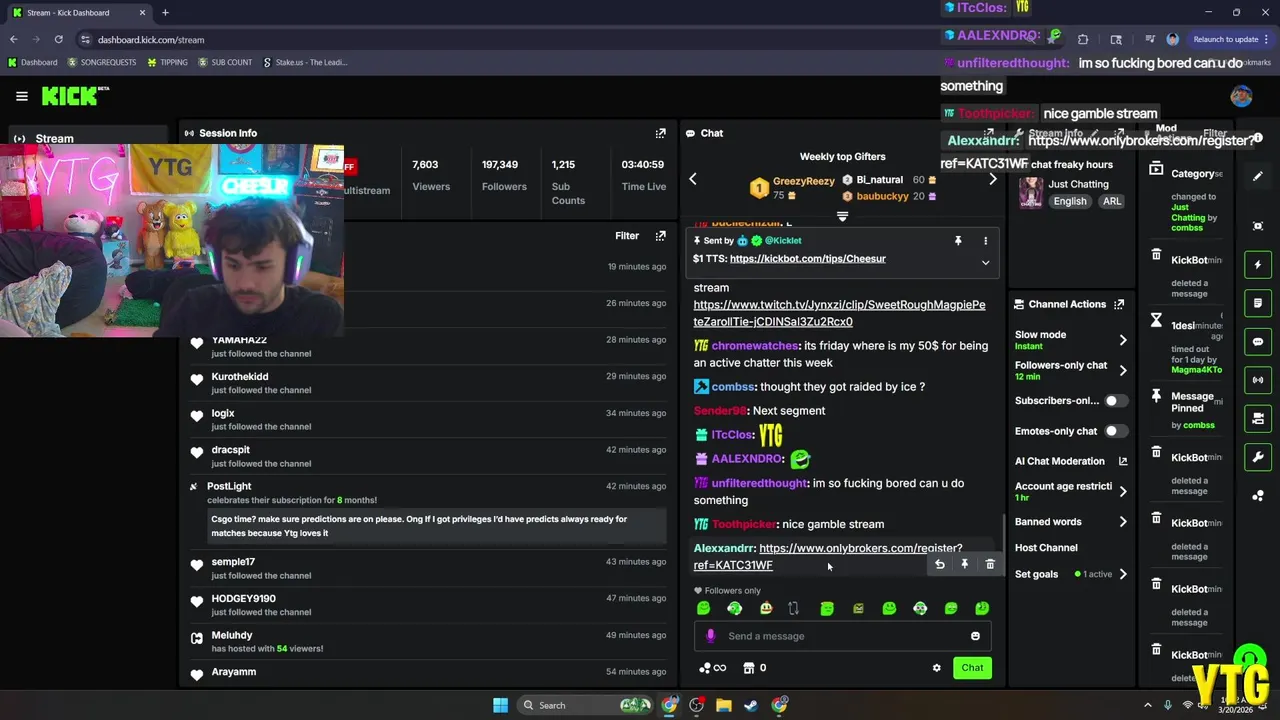Pop out the Channel Actions panel
The image size is (1280, 720).
tap(1119, 304)
